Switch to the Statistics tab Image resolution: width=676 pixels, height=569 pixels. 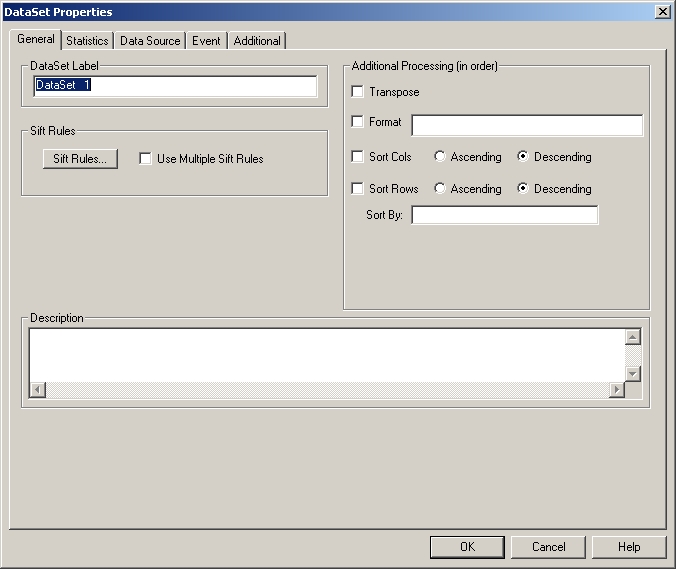point(87,41)
